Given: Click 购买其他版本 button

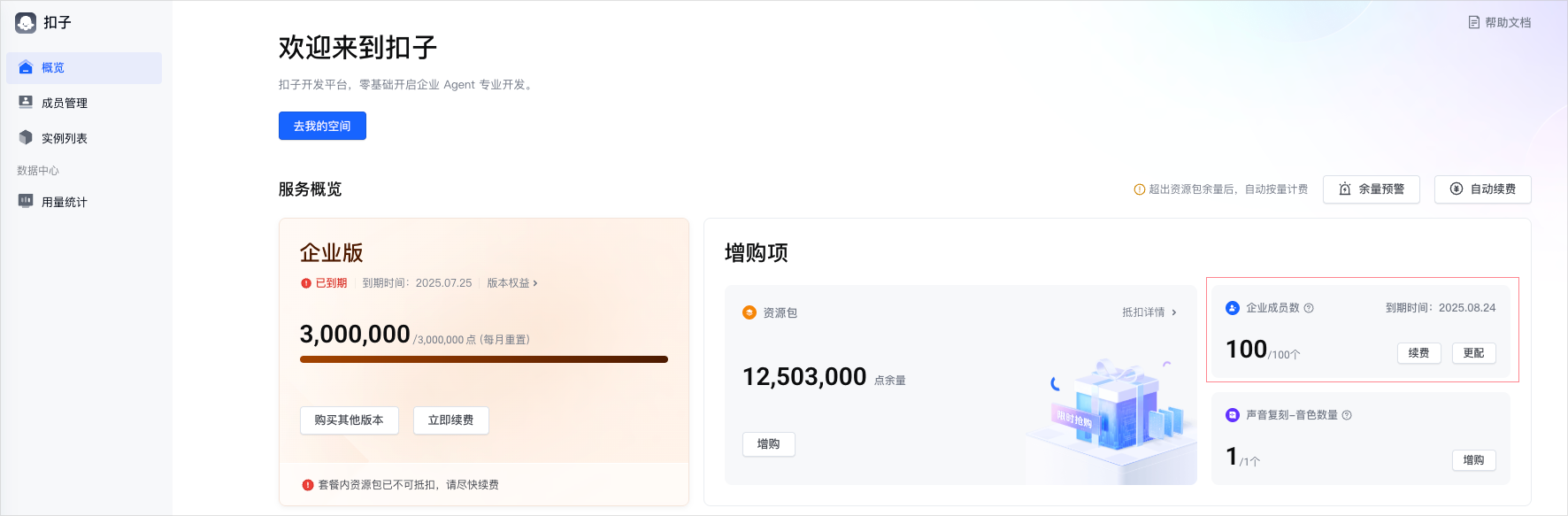Looking at the screenshot, I should click(350, 420).
